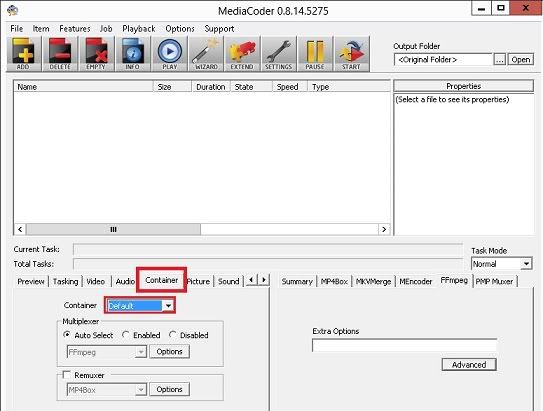Switch to the PMP Muxer tab
The height and width of the screenshot is (411, 543).
click(x=495, y=282)
